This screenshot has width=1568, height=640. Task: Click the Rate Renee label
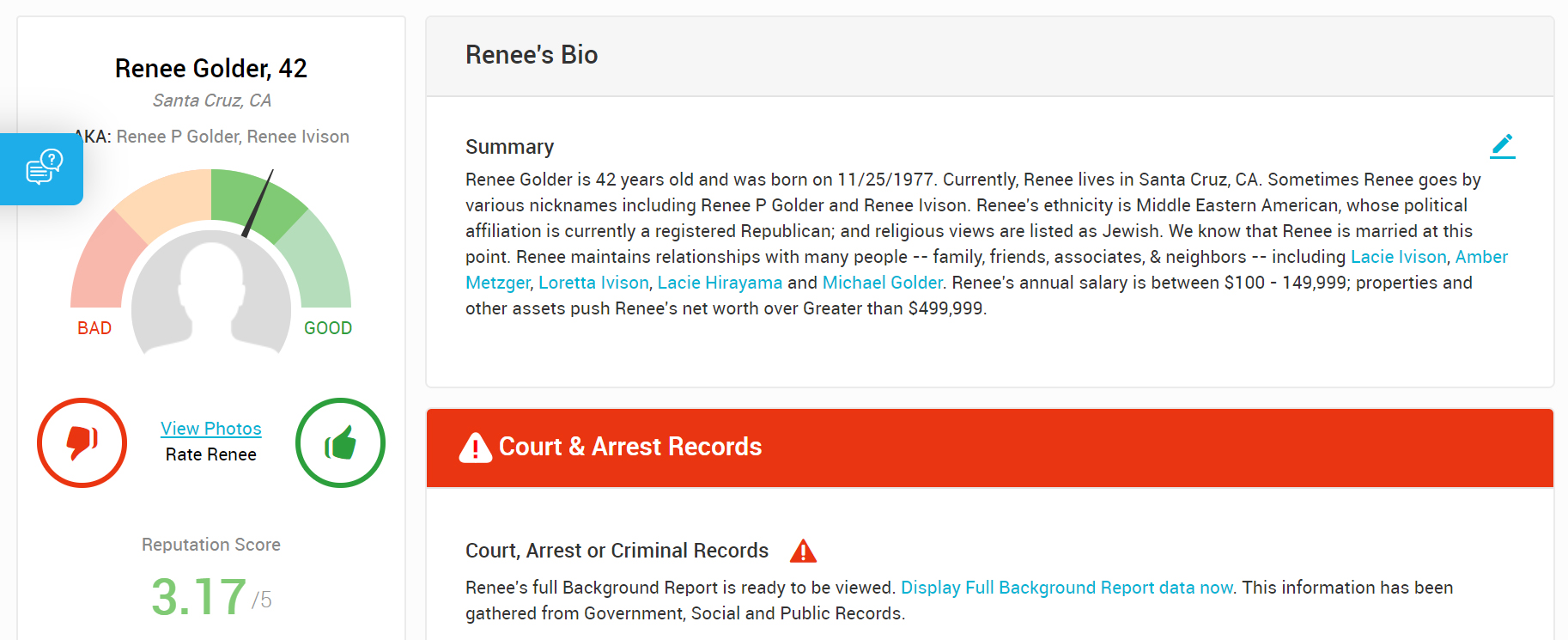click(211, 454)
